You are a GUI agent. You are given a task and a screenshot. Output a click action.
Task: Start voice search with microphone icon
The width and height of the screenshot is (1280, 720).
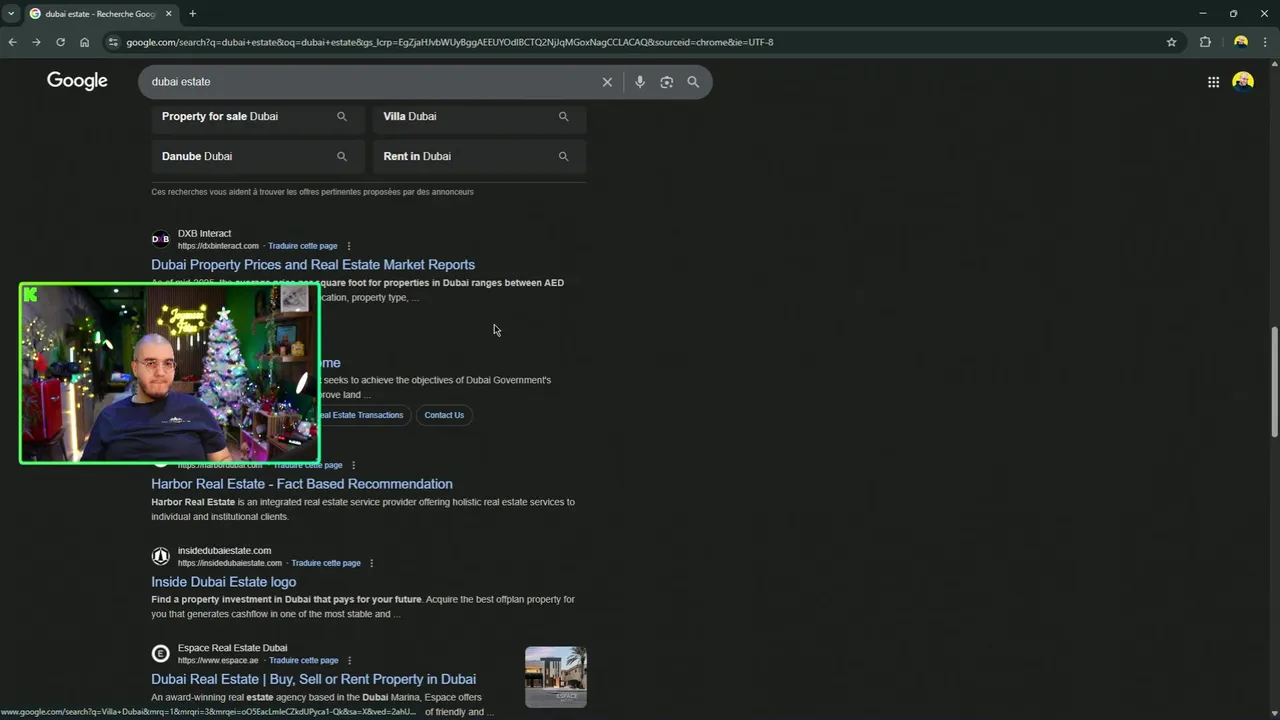tap(640, 82)
